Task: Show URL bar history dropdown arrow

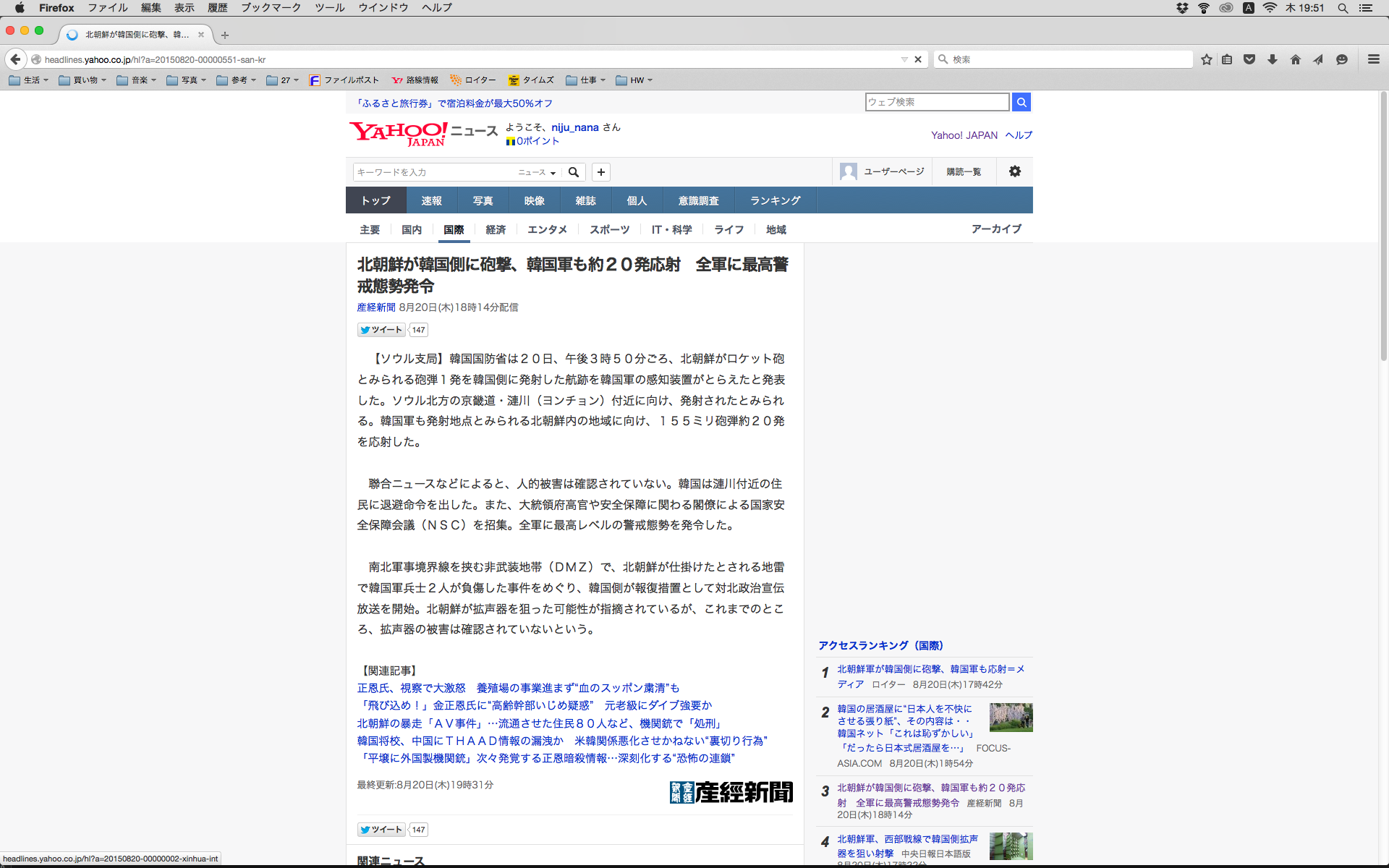Action: [904, 59]
